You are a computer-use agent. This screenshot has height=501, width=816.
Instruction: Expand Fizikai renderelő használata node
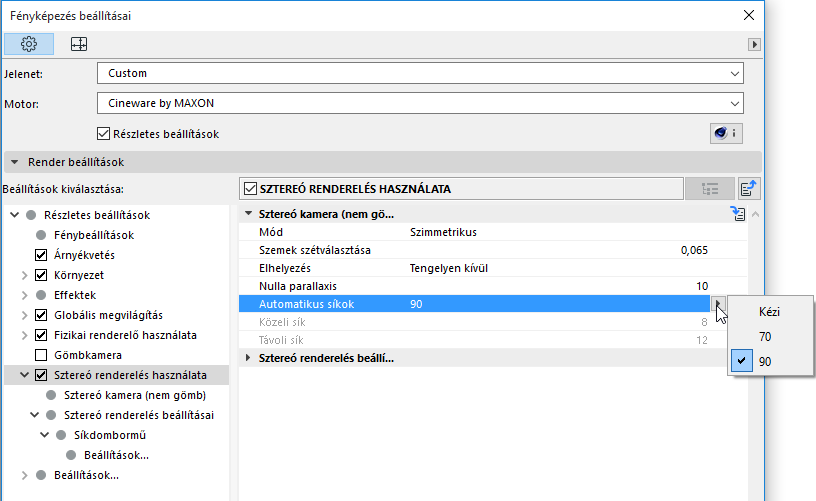(24, 335)
